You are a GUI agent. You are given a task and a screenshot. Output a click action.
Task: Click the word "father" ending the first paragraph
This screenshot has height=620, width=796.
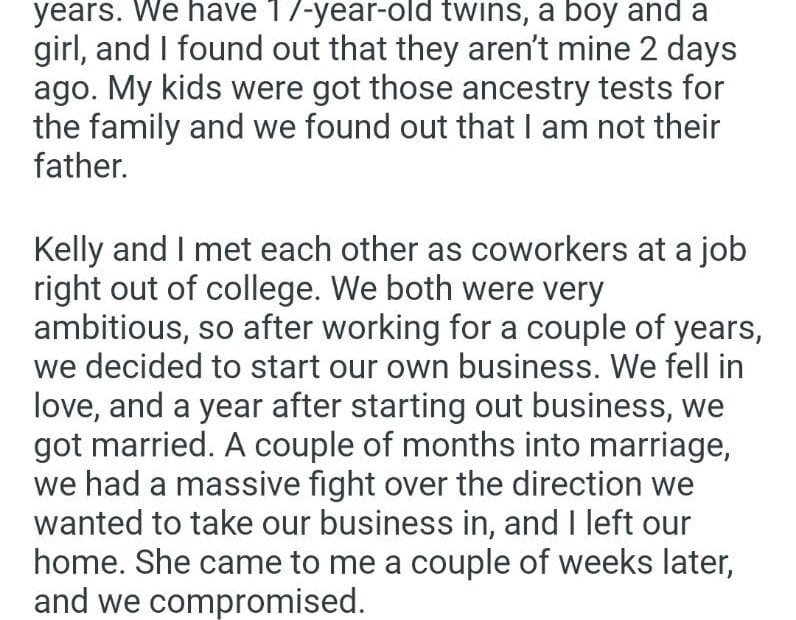tap(79, 167)
